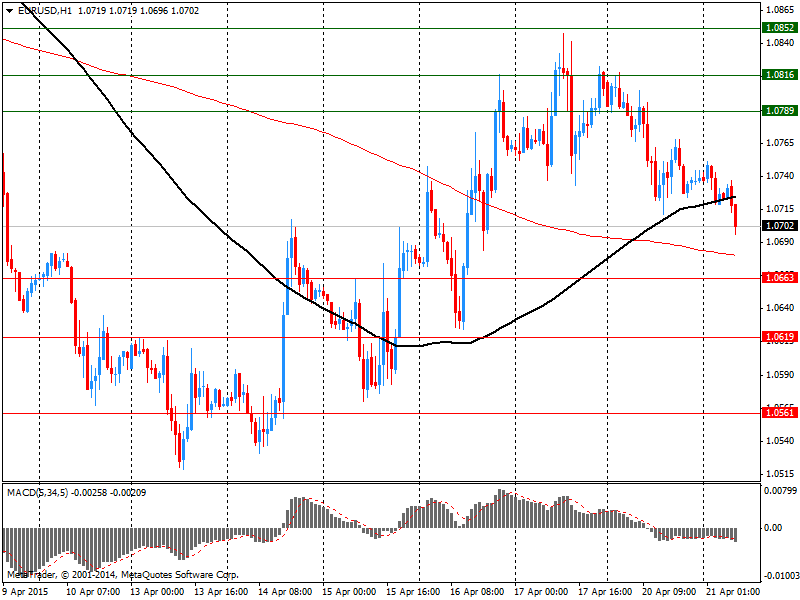
Task: Click the 1.0865 value on price scale
Action: 780,10
